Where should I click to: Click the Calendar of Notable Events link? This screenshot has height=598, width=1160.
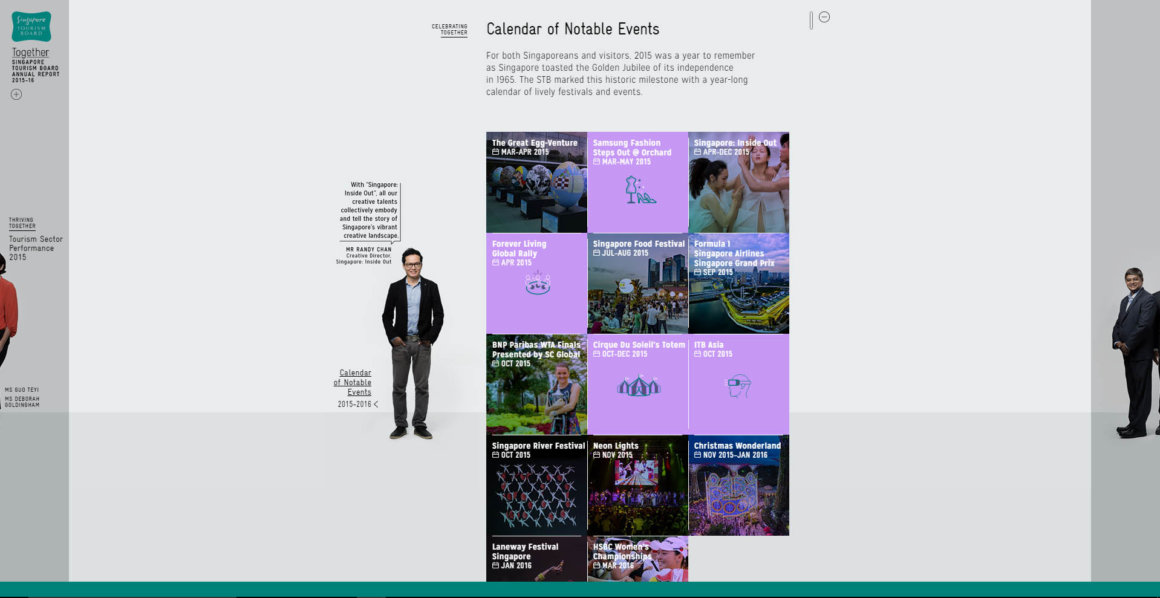[x=354, y=382]
